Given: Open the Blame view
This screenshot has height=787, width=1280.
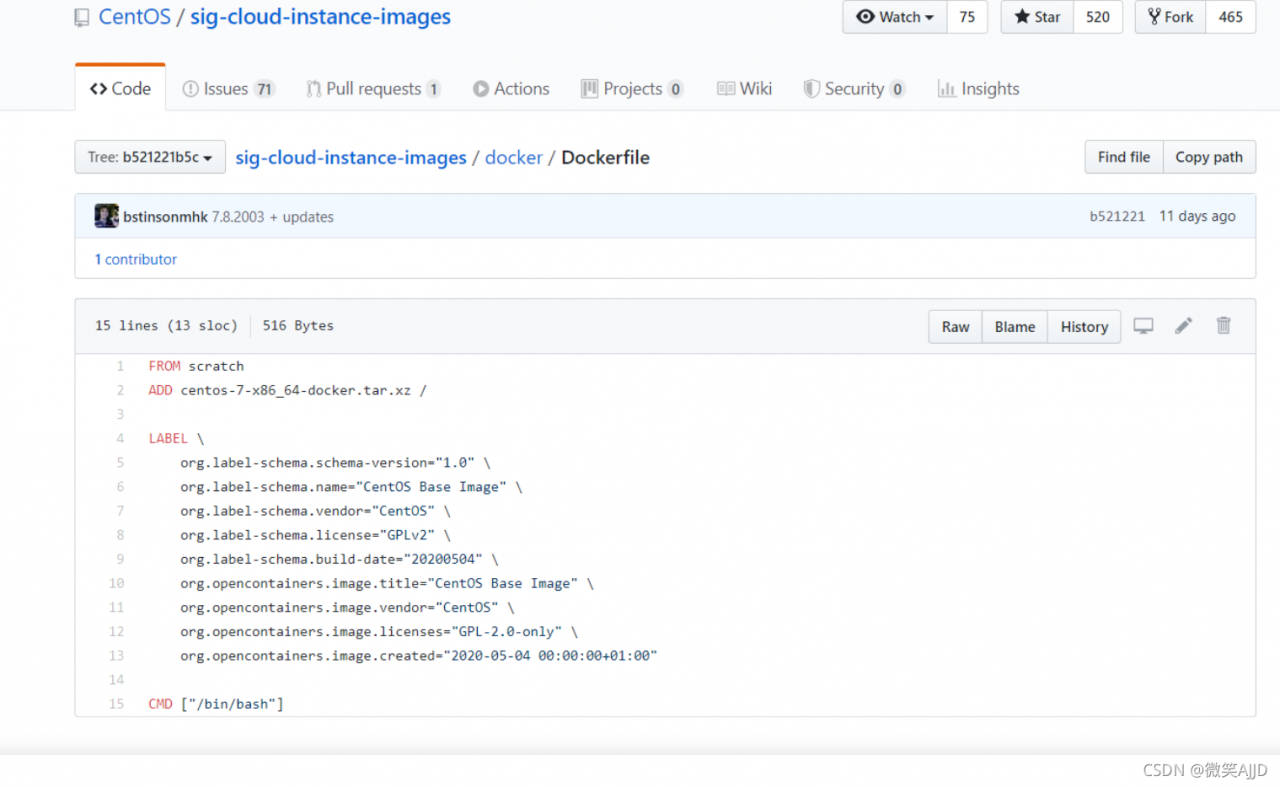Looking at the screenshot, I should point(1014,327).
